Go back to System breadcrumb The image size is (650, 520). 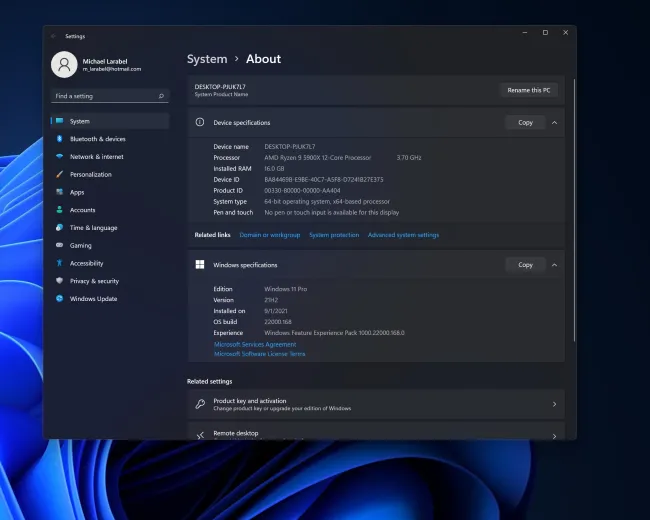tap(207, 59)
